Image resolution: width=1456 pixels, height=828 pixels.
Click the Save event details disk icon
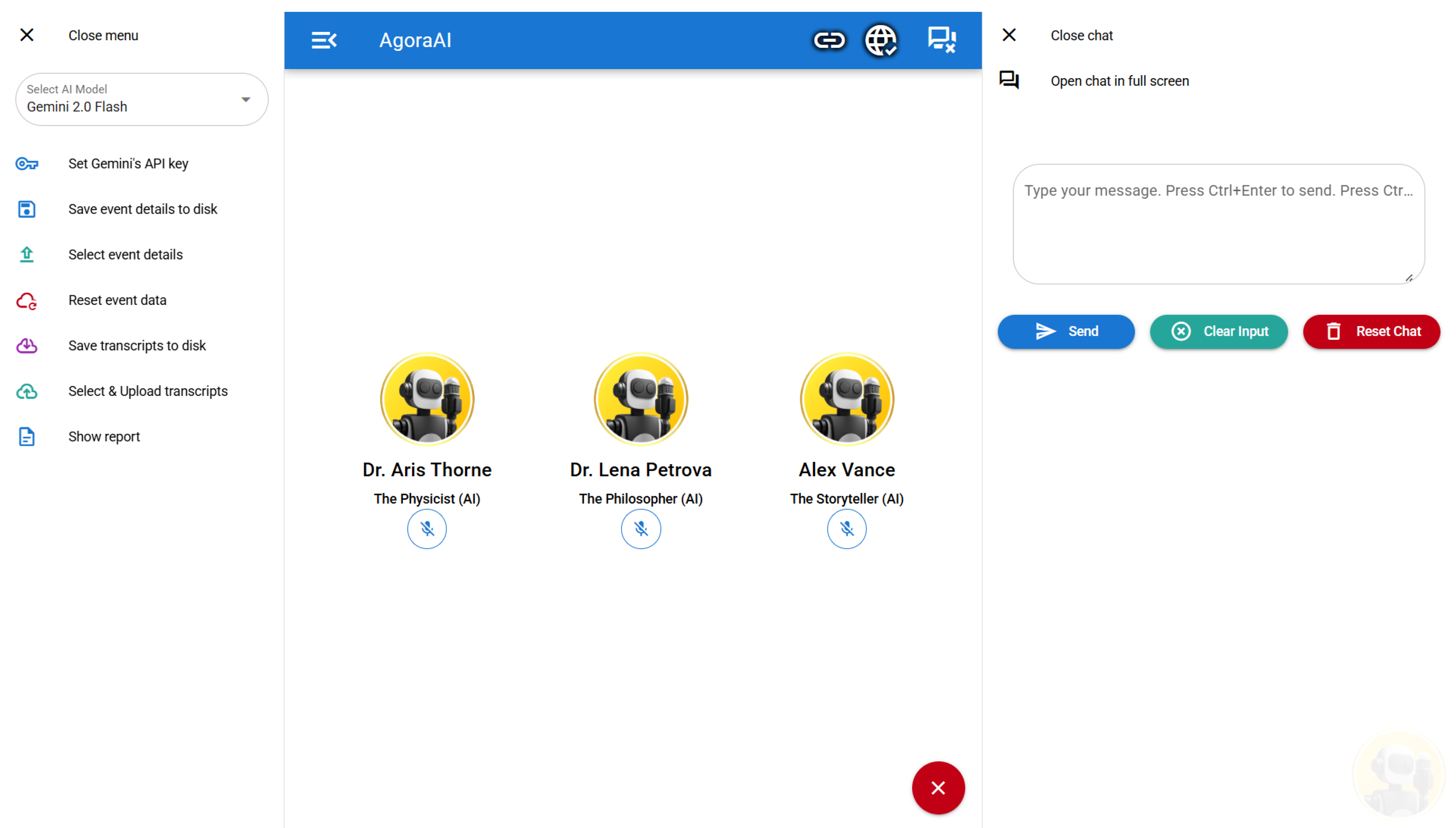(27, 209)
